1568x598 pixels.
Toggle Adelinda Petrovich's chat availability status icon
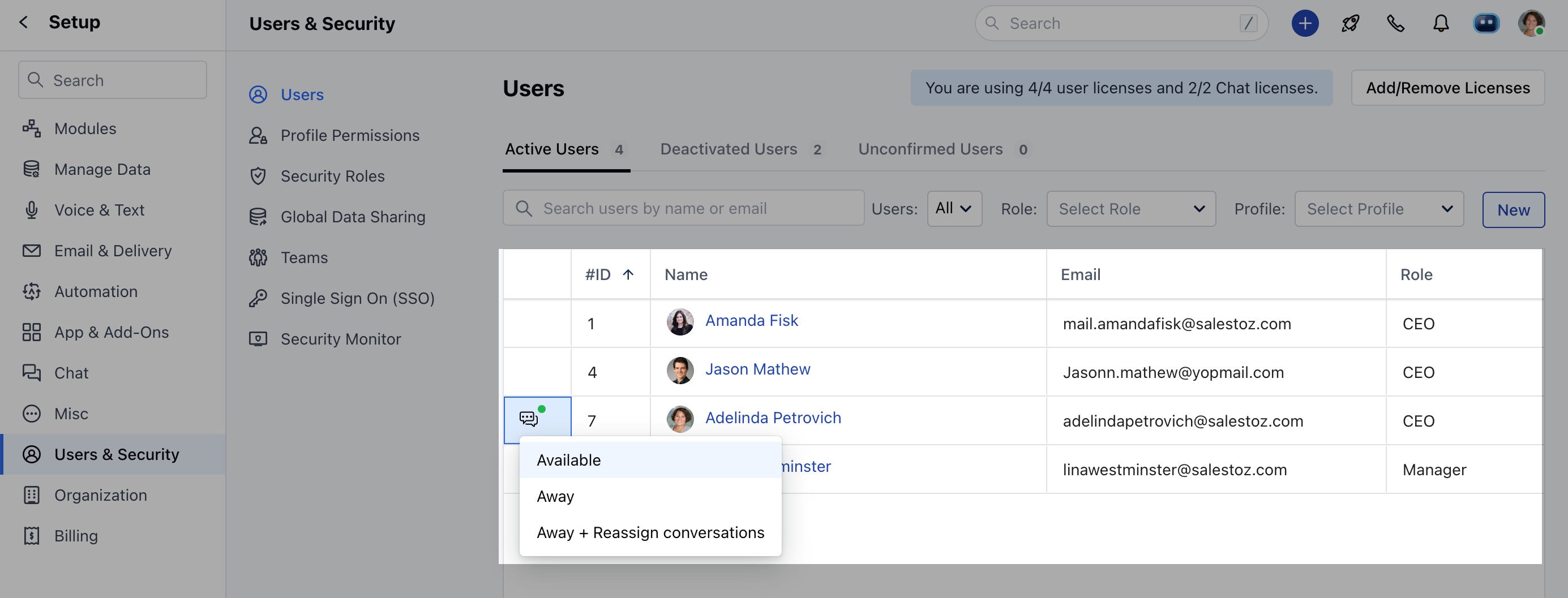click(x=528, y=418)
